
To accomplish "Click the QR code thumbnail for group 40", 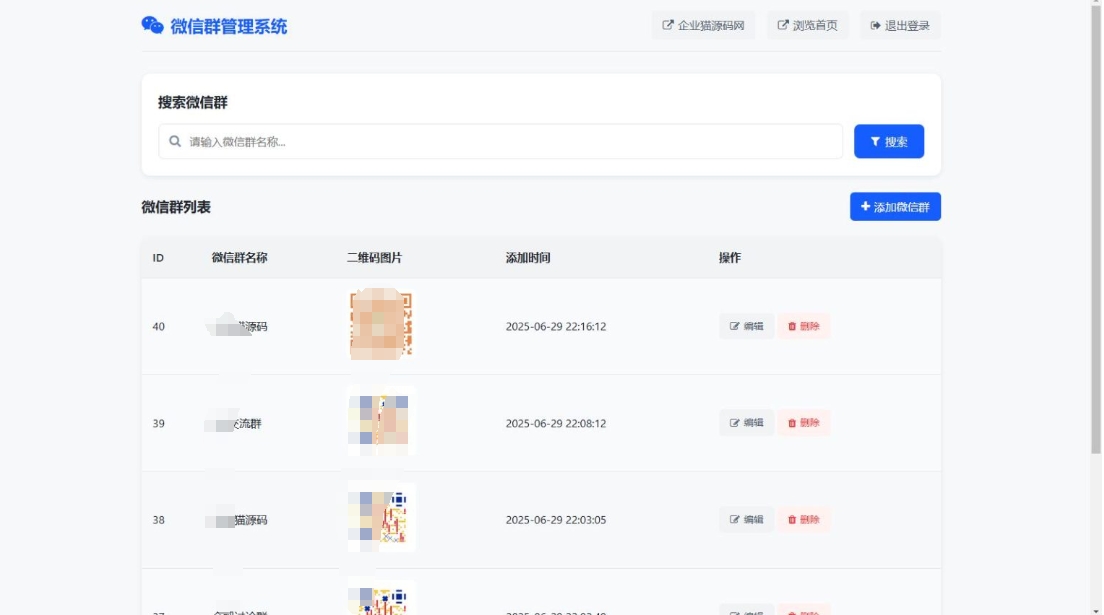I will pos(381,324).
